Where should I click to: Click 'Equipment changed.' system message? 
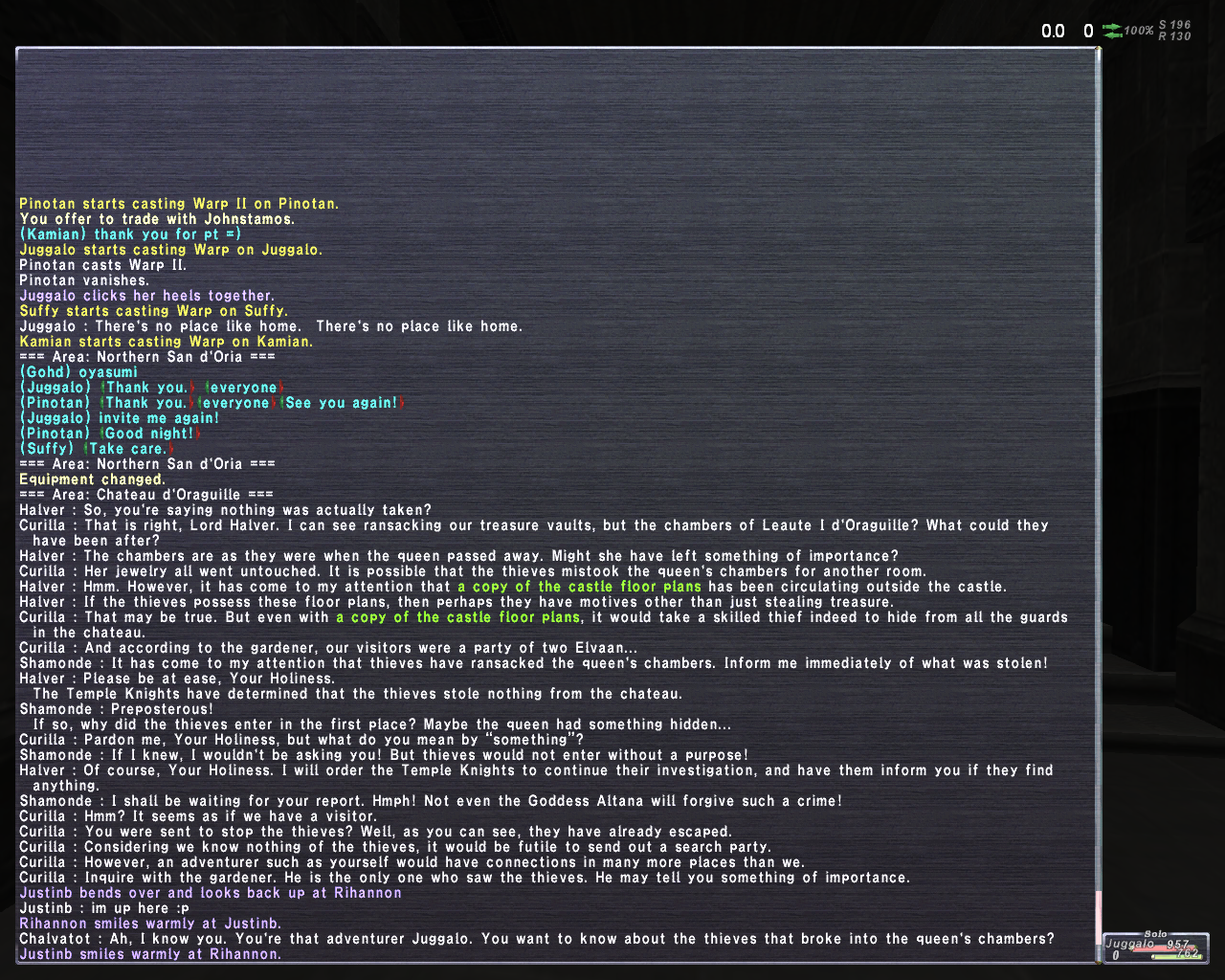tap(92, 479)
